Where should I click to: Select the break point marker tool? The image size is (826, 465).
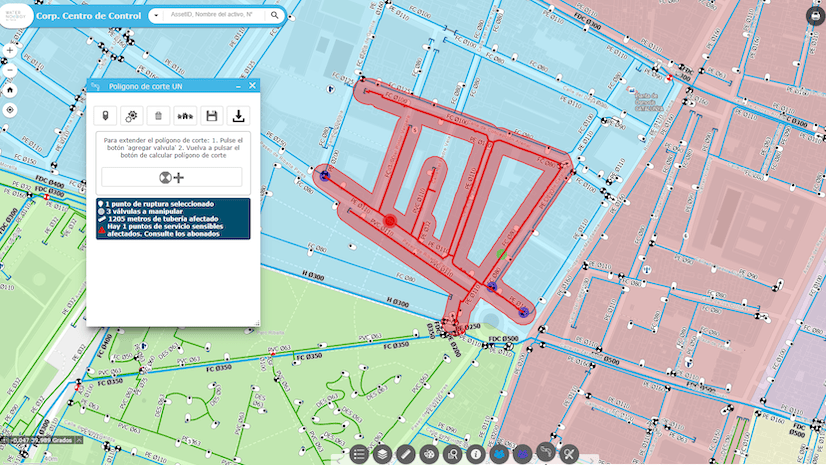tap(105, 116)
